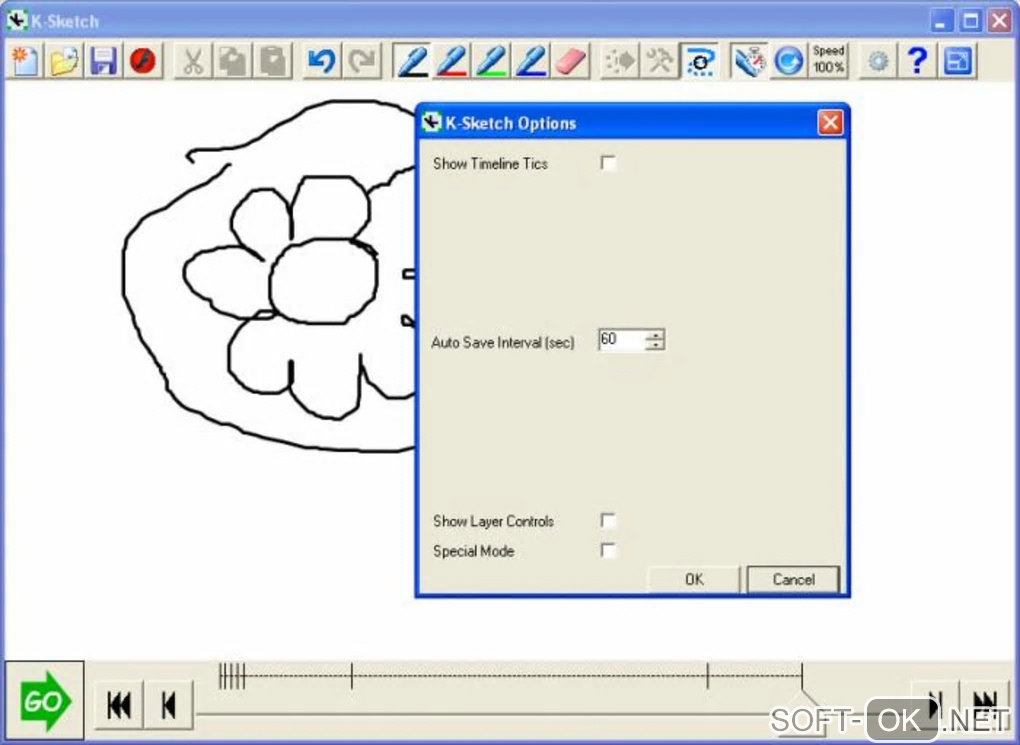Screen dimensions: 1020x745
Task: Play animation with green GO button
Action: click(x=44, y=701)
